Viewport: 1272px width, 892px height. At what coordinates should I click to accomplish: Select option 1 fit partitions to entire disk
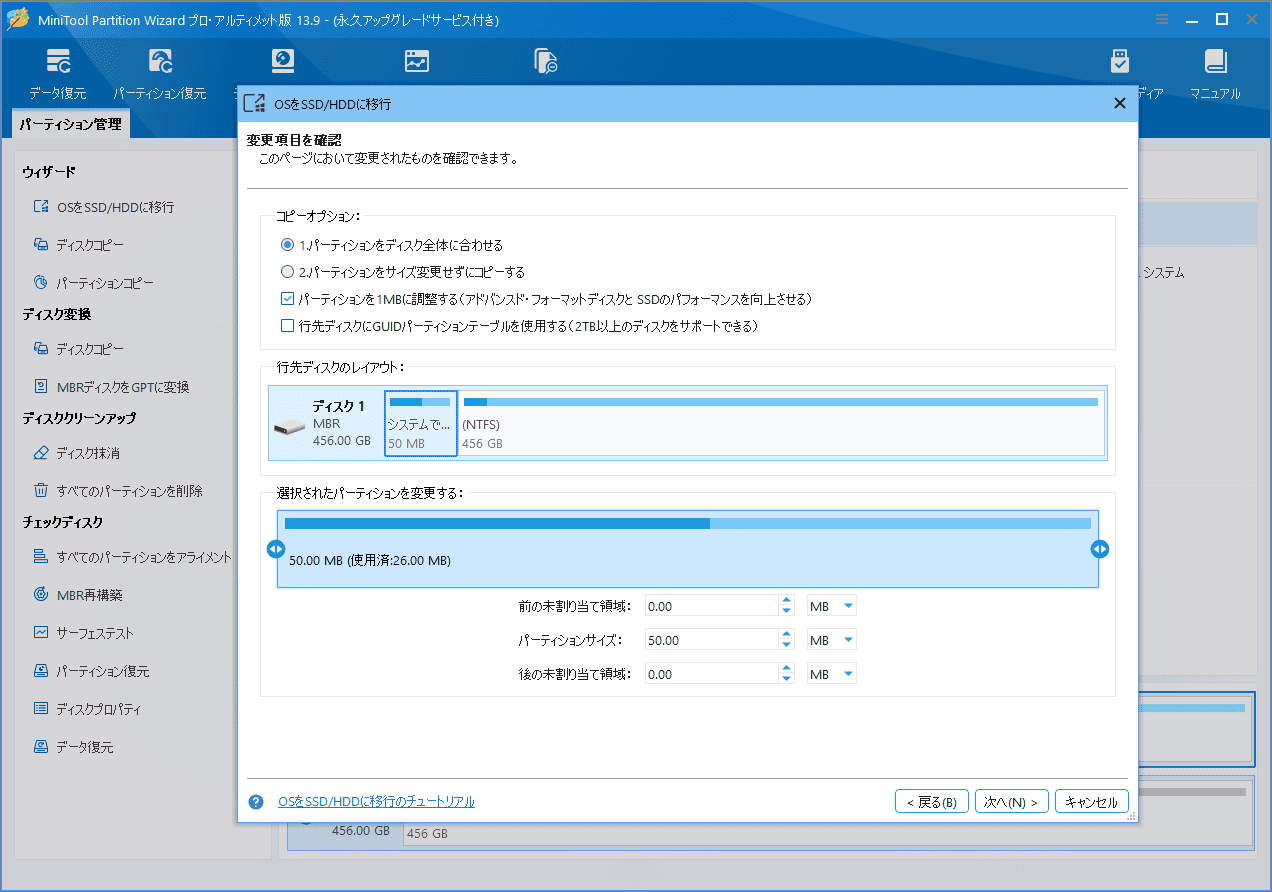(392, 245)
